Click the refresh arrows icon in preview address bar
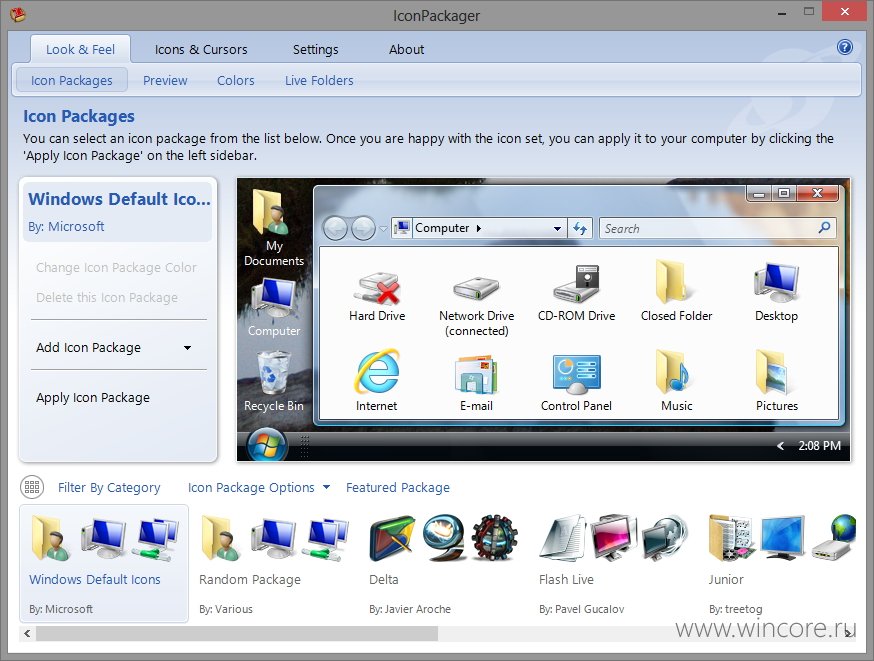Screen dimensions: 874x661 580,228
